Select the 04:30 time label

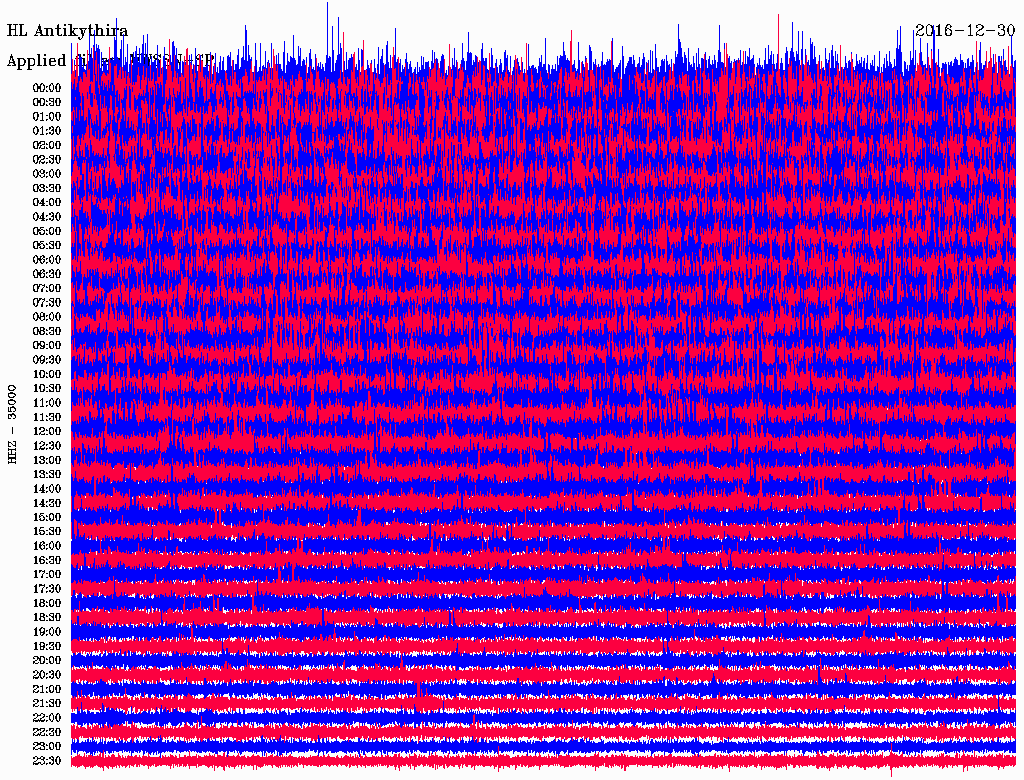click(x=46, y=217)
